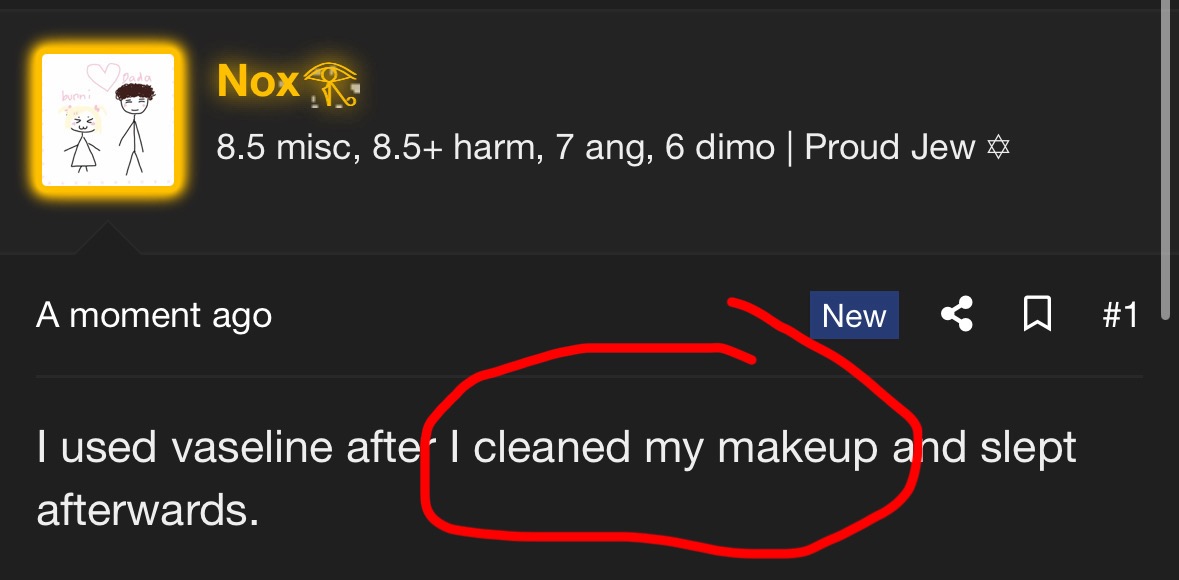Click the word "afterwards." in the post
The height and width of the screenshot is (580, 1179).
click(x=147, y=510)
